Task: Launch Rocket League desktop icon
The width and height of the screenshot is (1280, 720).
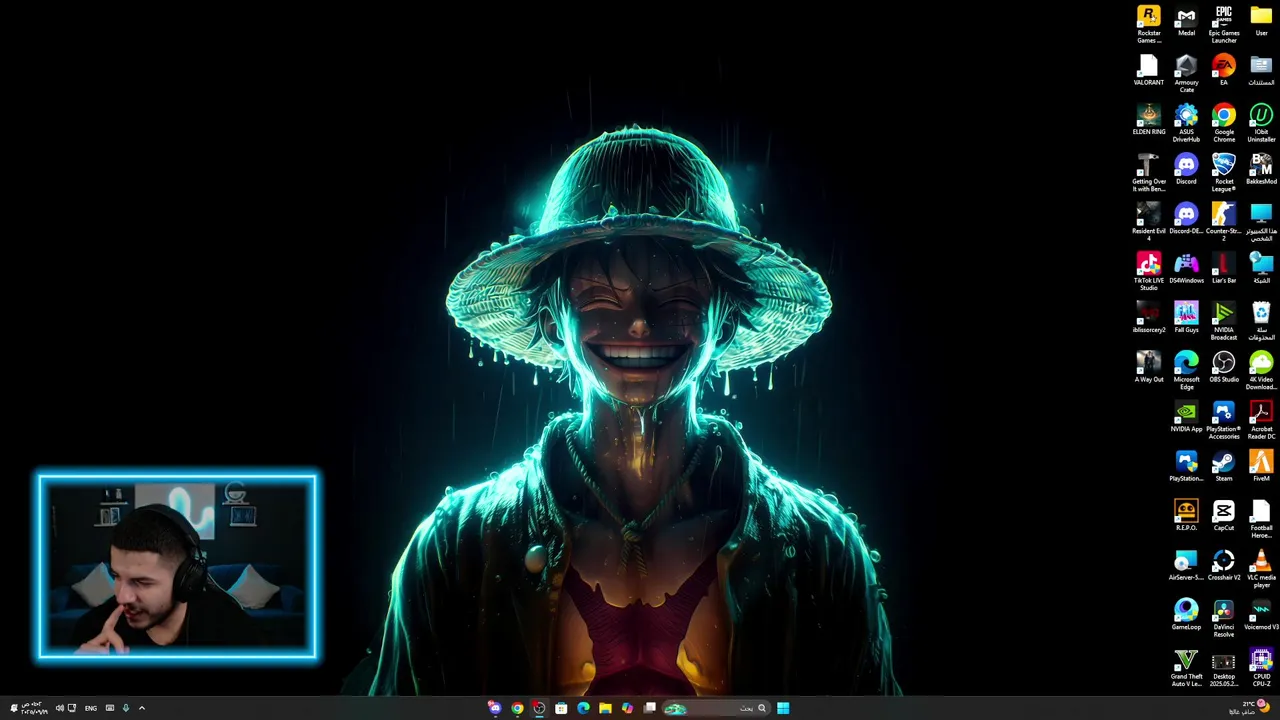Action: coord(1224,173)
